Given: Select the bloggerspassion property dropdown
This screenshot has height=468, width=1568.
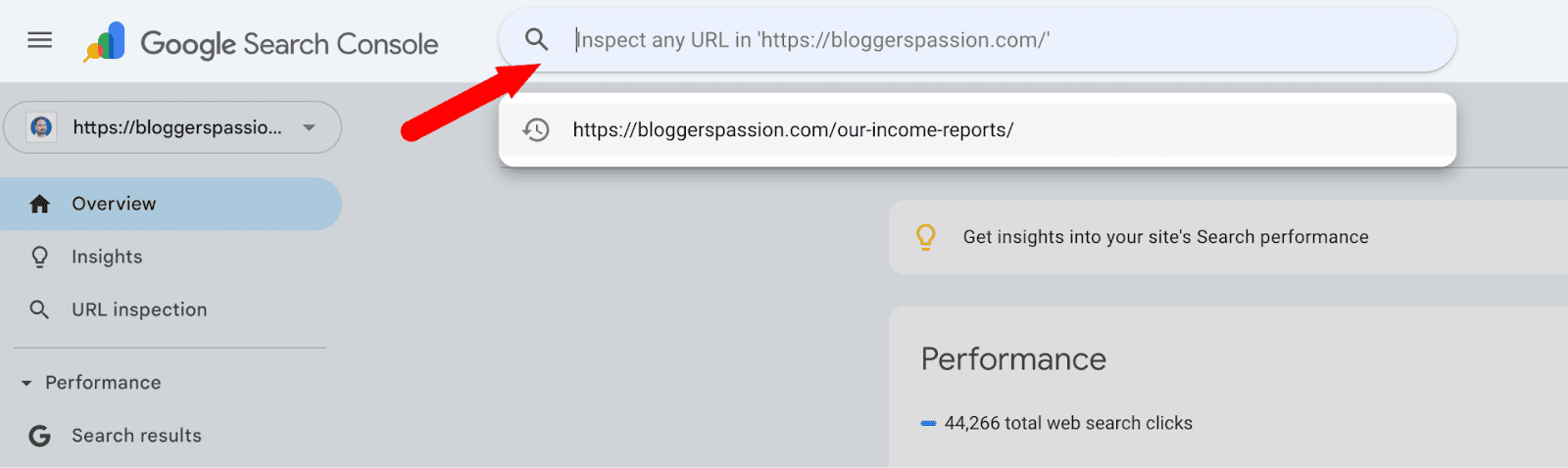Looking at the screenshot, I should (176, 127).
